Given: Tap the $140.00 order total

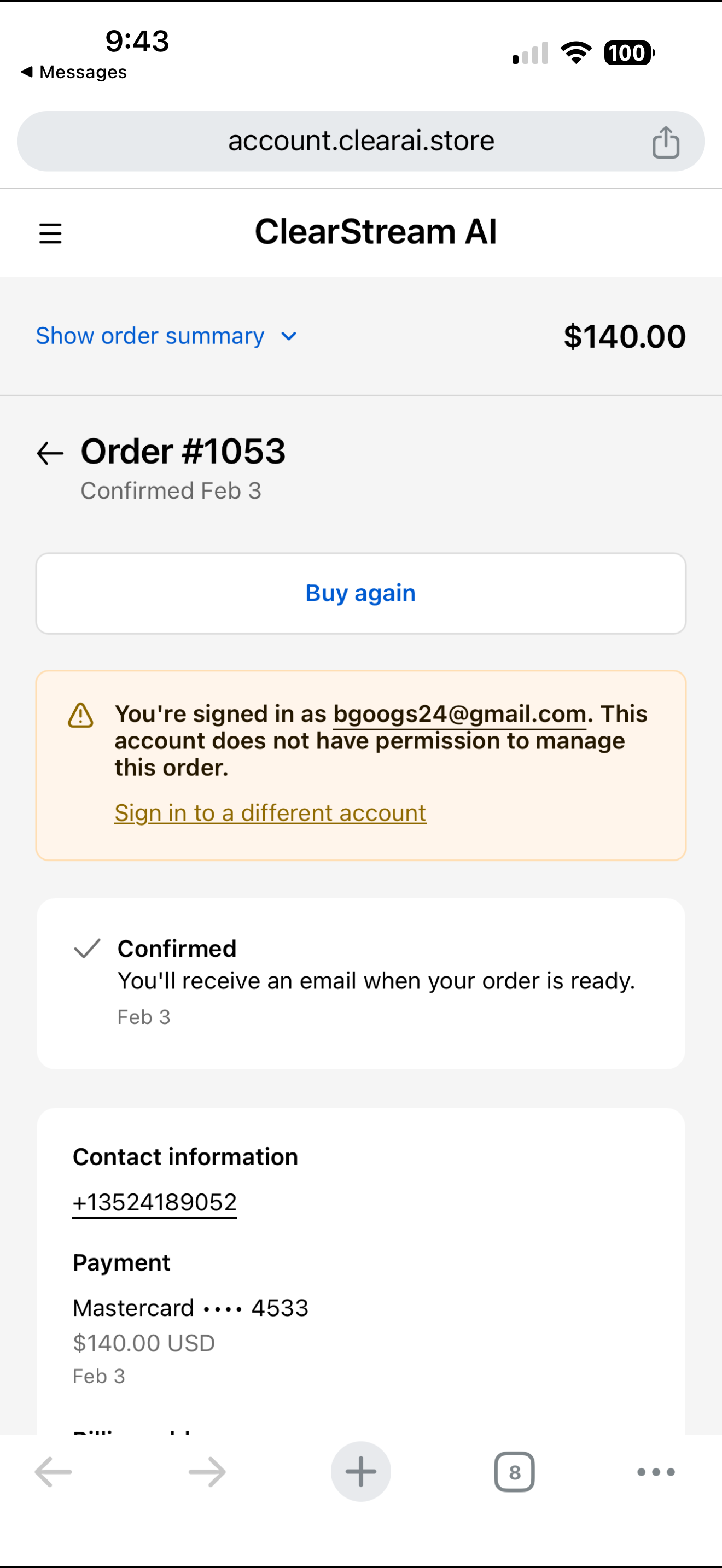Looking at the screenshot, I should tap(625, 337).
